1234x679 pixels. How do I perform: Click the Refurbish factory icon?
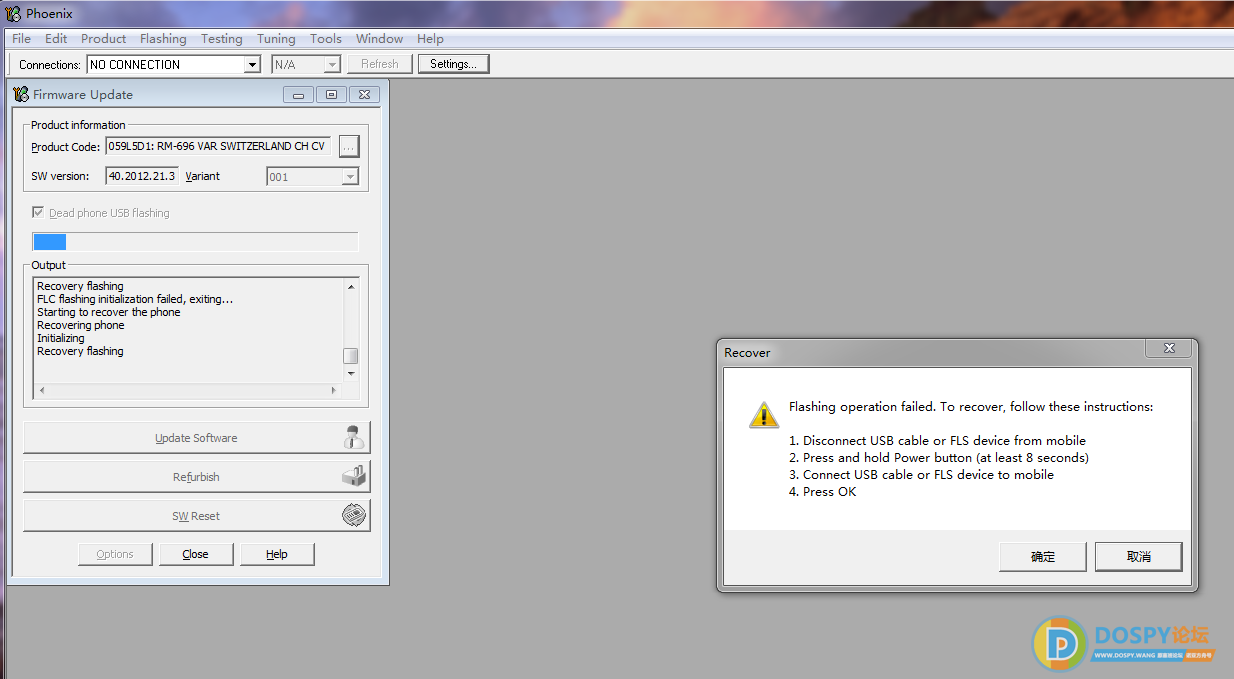pyautogui.click(x=354, y=476)
